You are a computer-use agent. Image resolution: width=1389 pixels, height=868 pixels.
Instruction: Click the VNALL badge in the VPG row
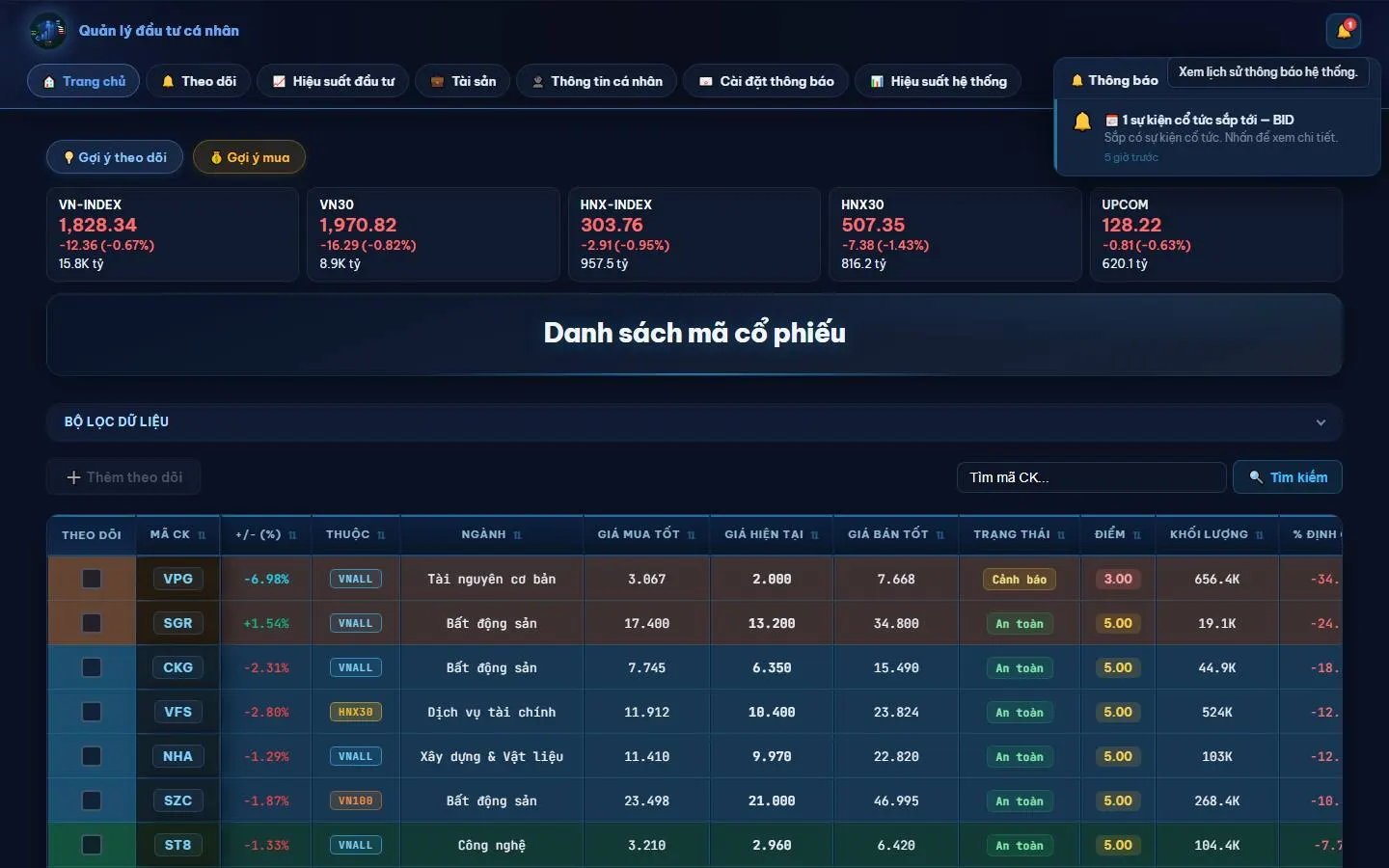(355, 579)
